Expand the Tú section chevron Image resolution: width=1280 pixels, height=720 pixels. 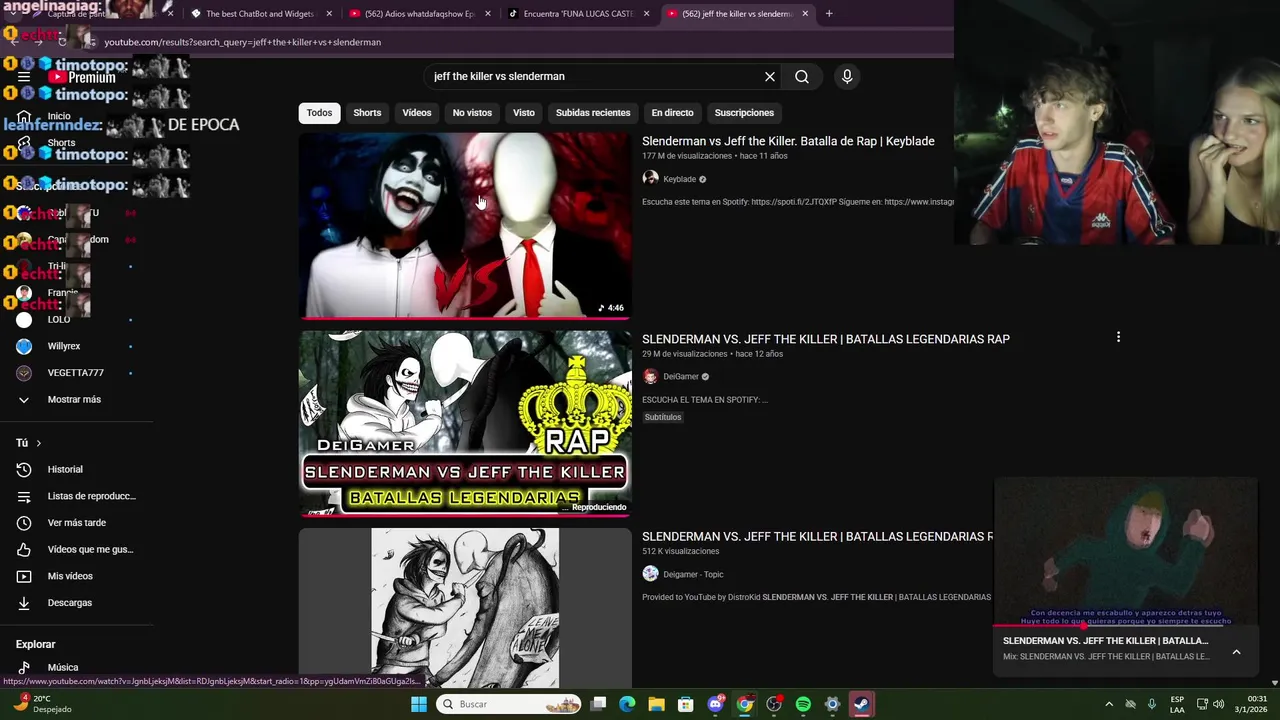[x=39, y=443]
